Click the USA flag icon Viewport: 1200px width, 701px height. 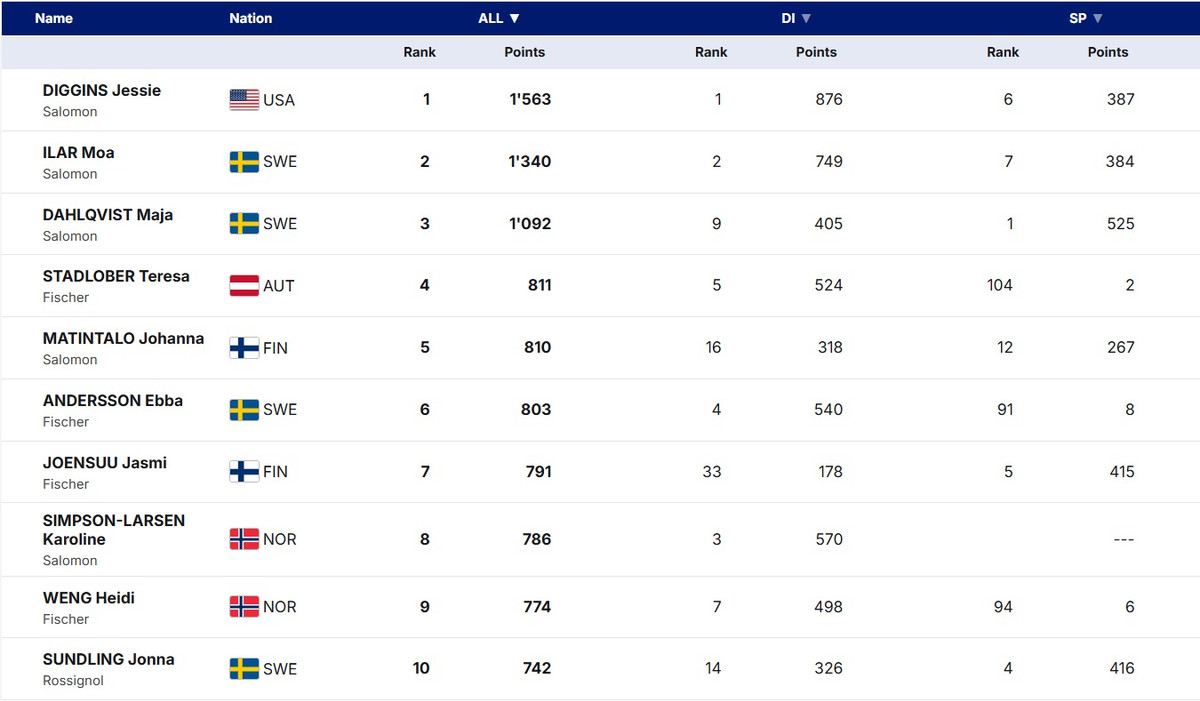coord(244,100)
